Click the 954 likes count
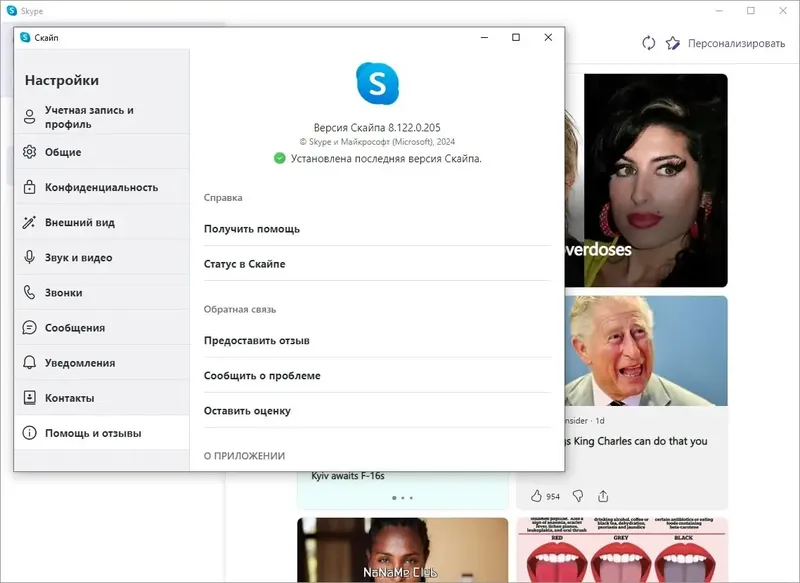 (553, 496)
